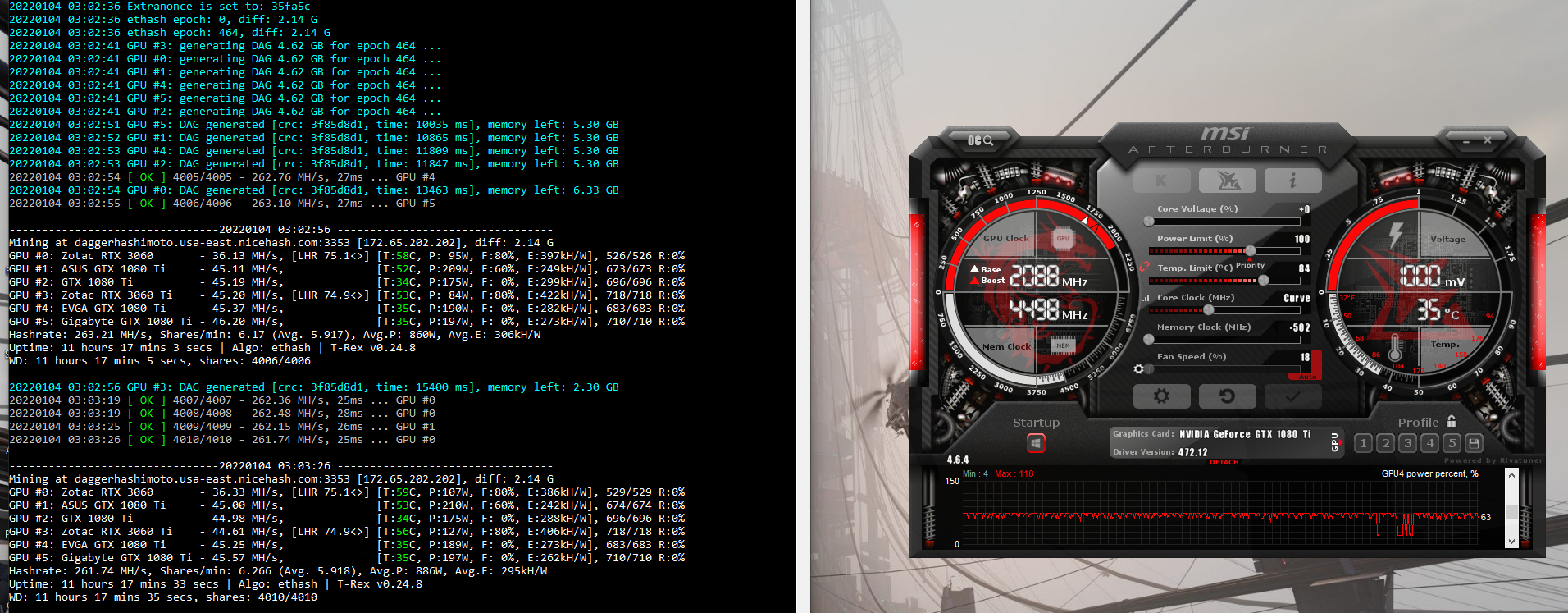Click the Temp. Limit slider handle

1264,281
